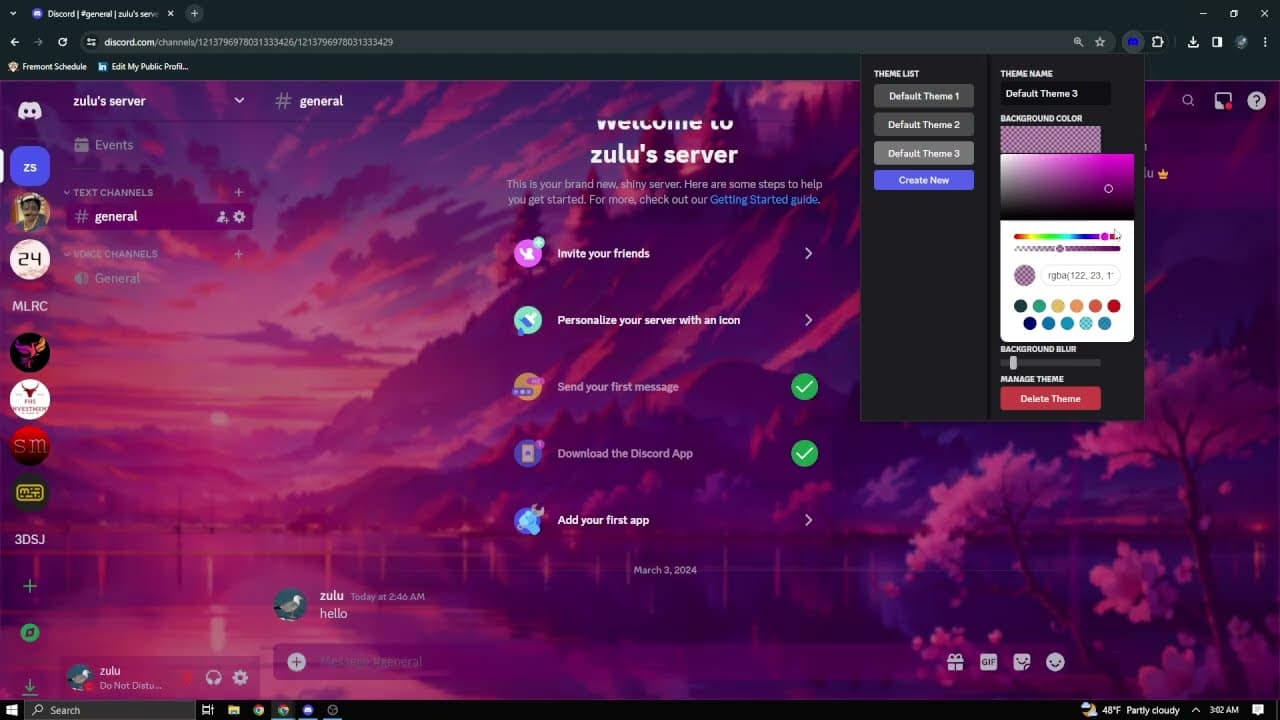Viewport: 1280px width, 720px height.
Task: Click the Delete Theme button
Action: [x=1050, y=398]
